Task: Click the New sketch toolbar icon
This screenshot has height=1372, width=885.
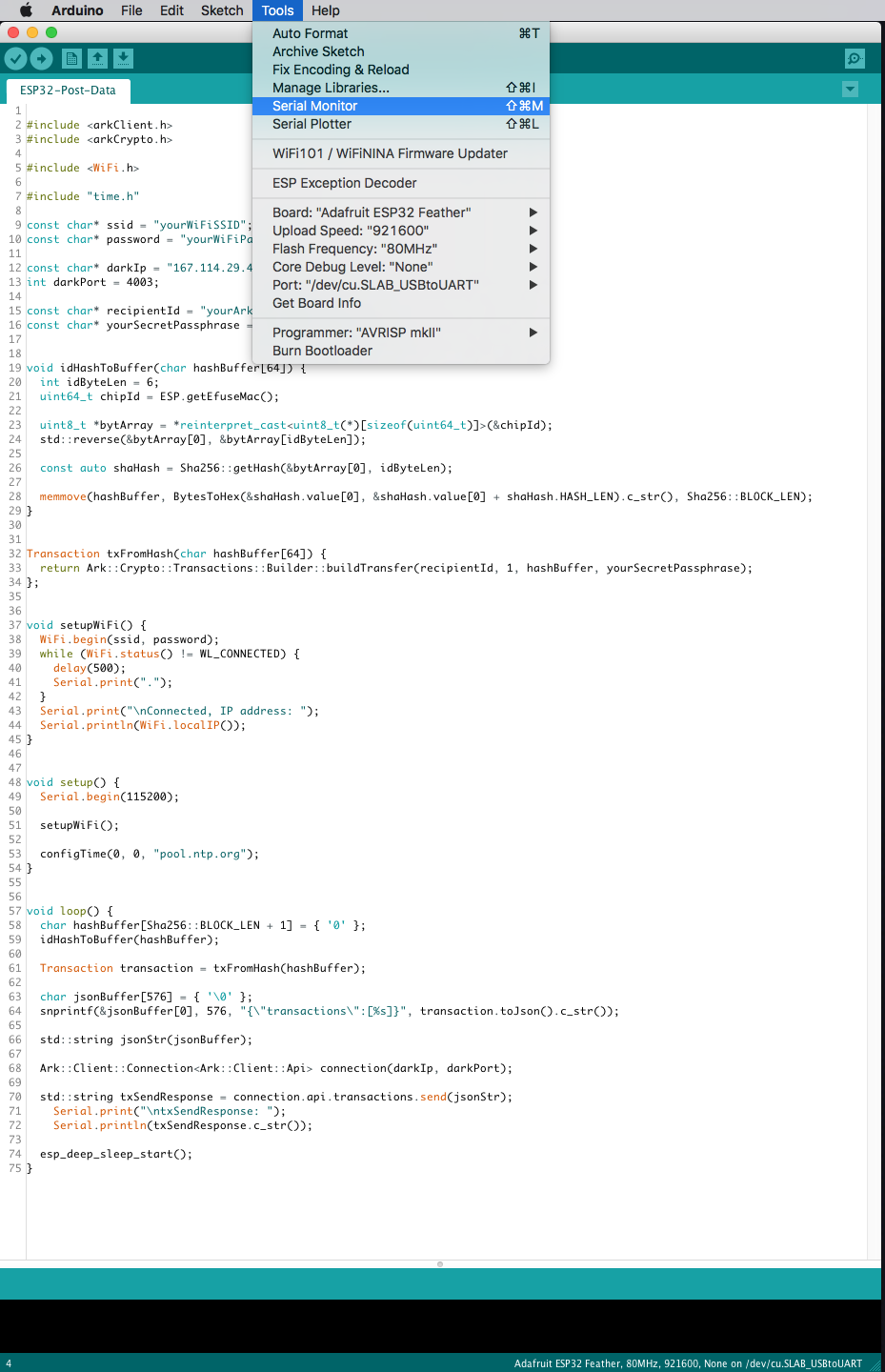Action: pyautogui.click(x=71, y=59)
